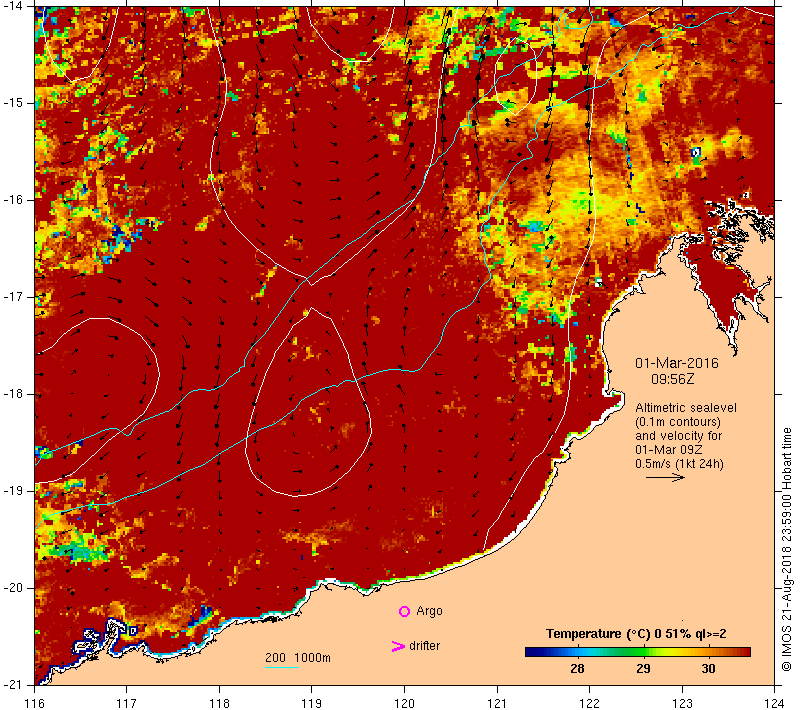Click the temperature color bar legend
Viewport: 800px width, 710px height.
(x=638, y=652)
